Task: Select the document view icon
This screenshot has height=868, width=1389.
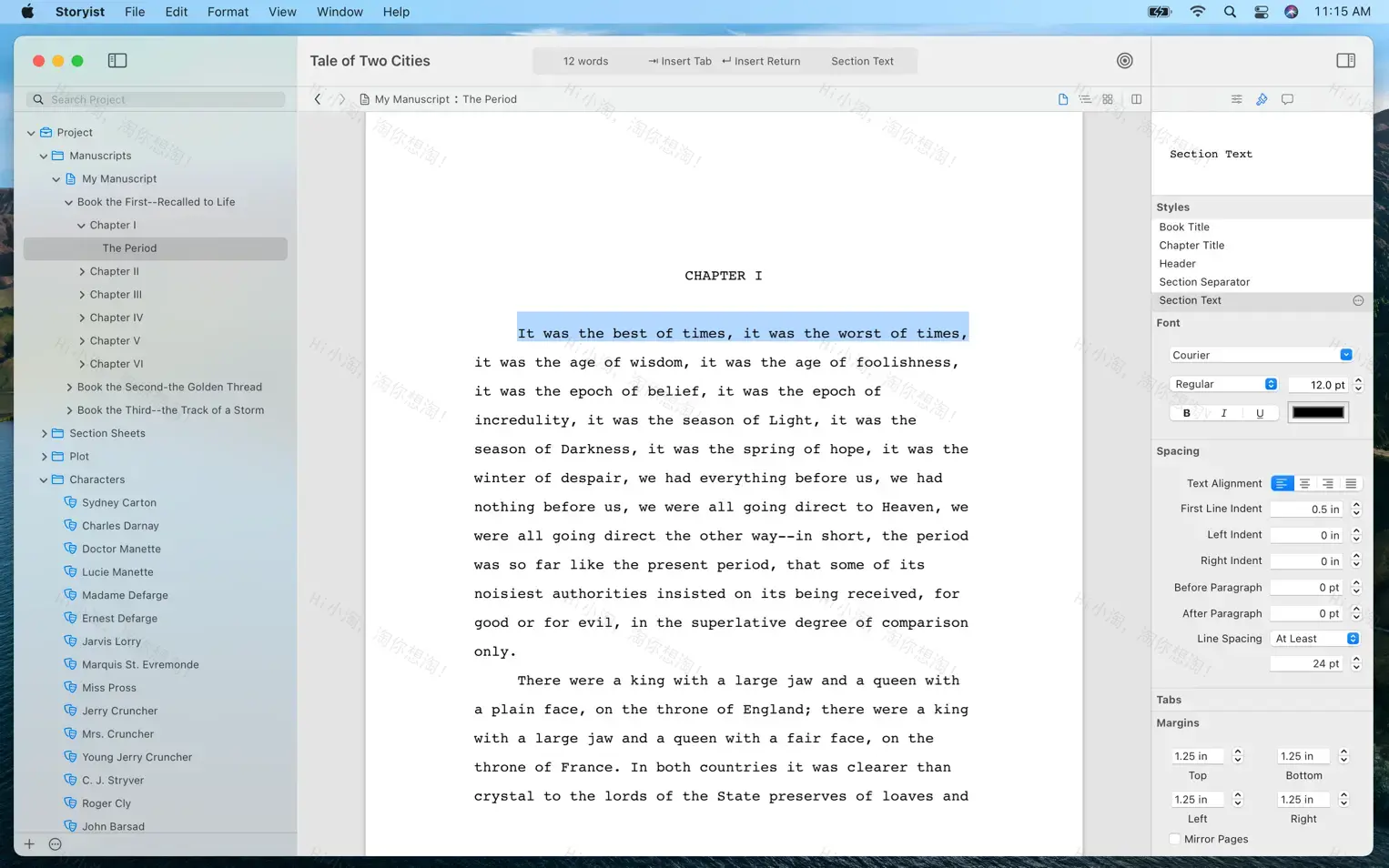Action: (x=1063, y=99)
